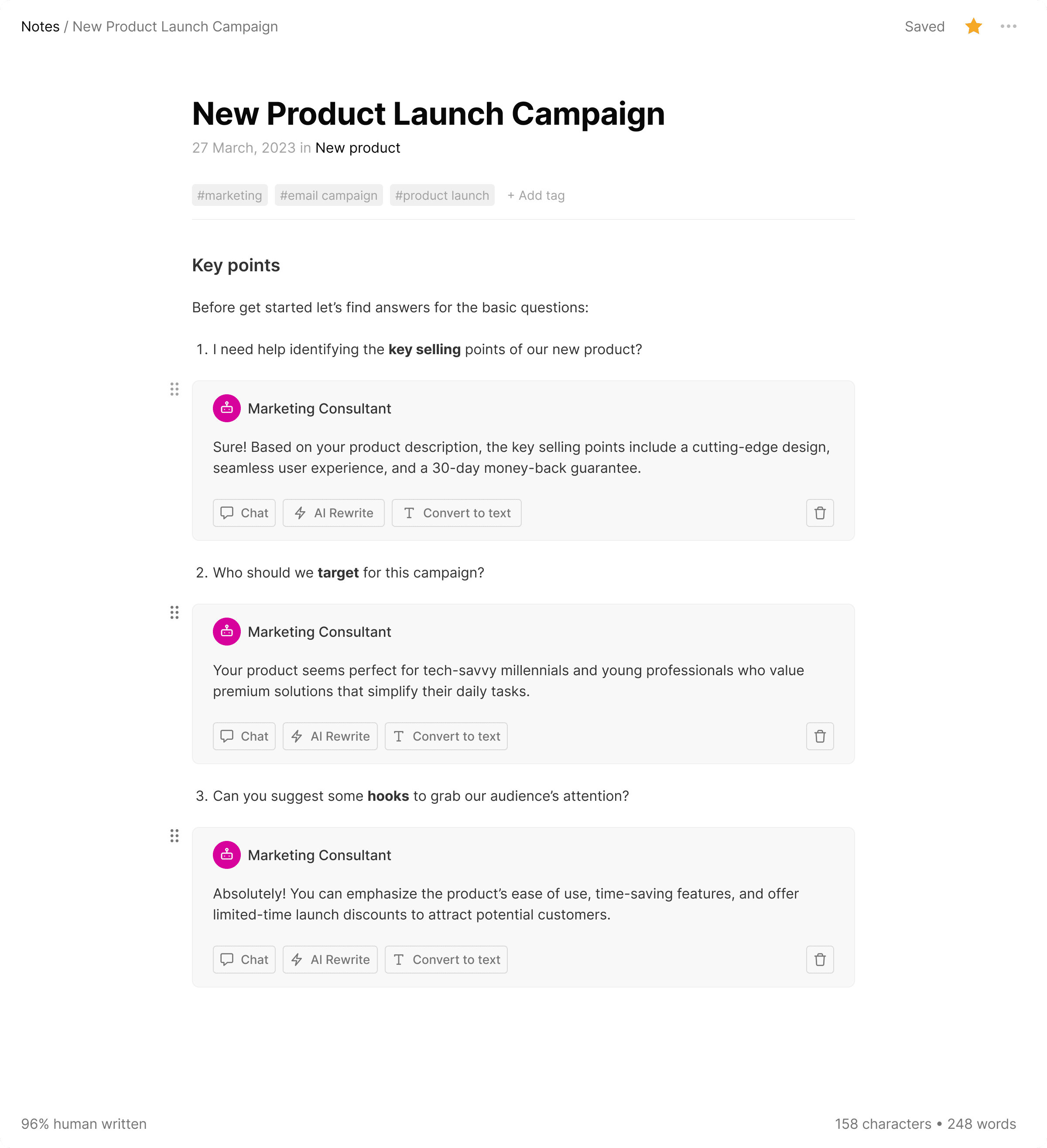The width and height of the screenshot is (1047, 1148).
Task: Convert the hooks answer to text
Action: [446, 960]
